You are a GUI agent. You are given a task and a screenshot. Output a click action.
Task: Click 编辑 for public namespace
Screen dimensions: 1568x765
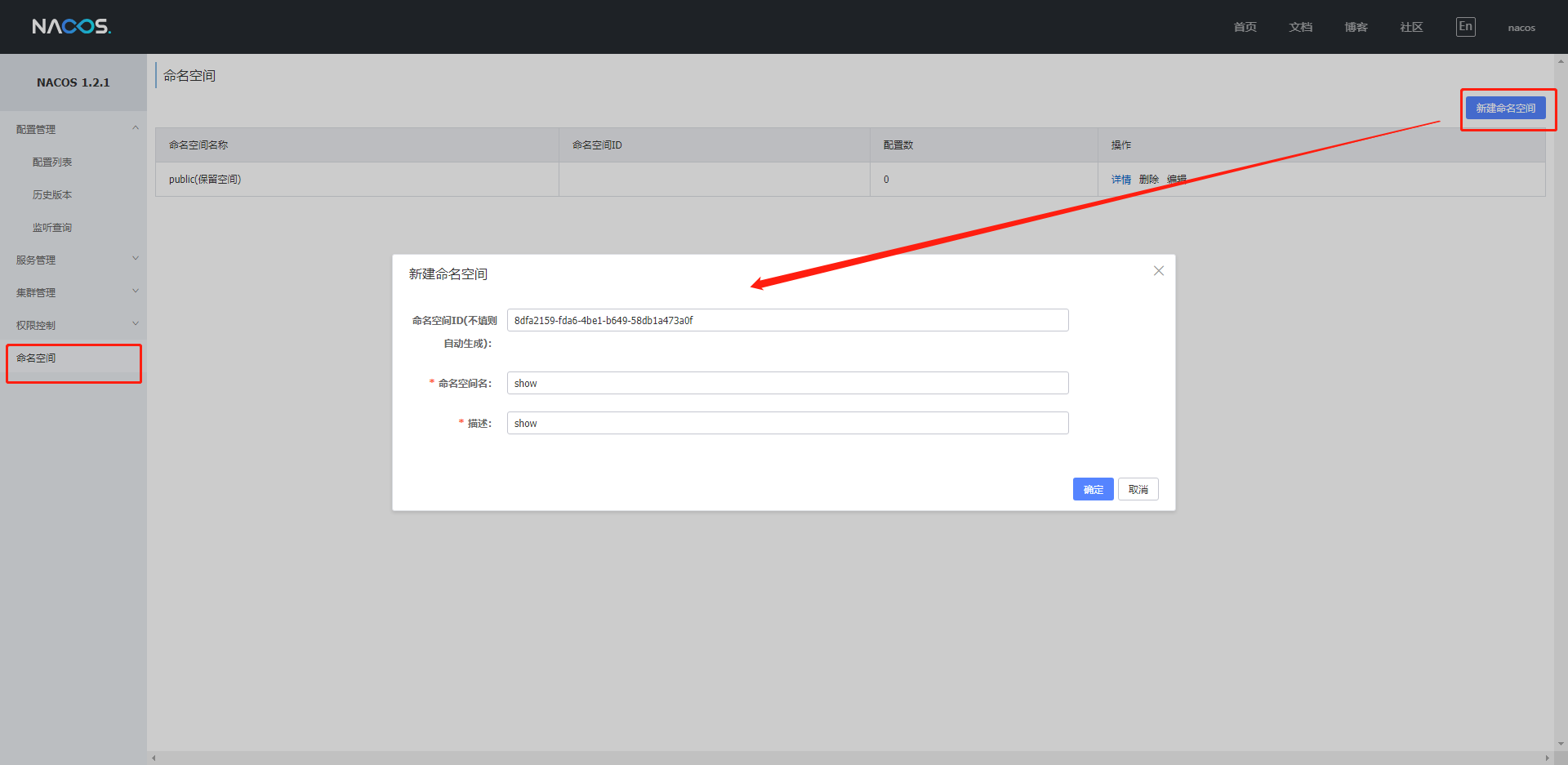1176,180
